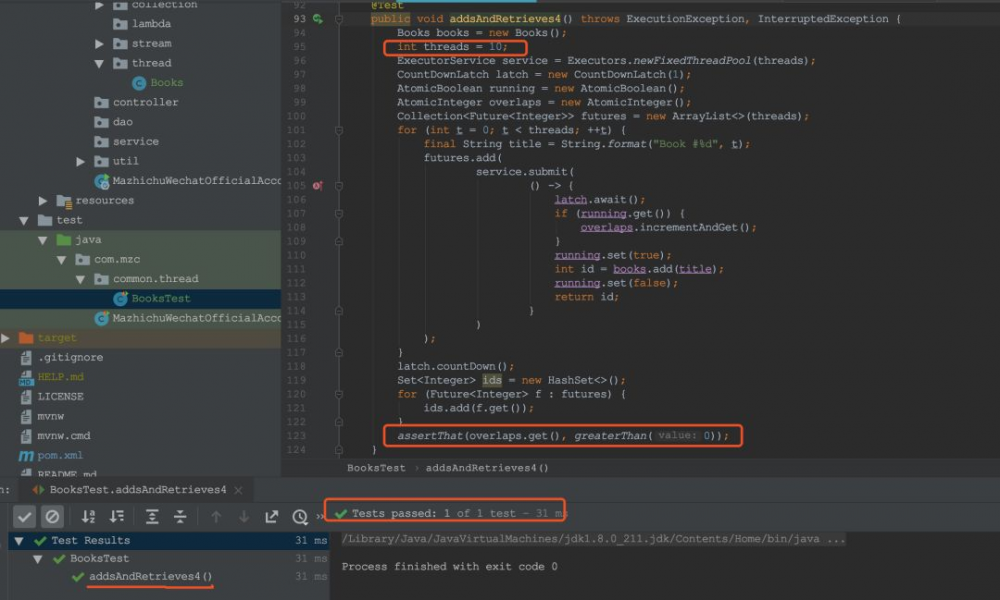1000x600 pixels.
Task: Expand the stream package arrow
Action: 99,43
